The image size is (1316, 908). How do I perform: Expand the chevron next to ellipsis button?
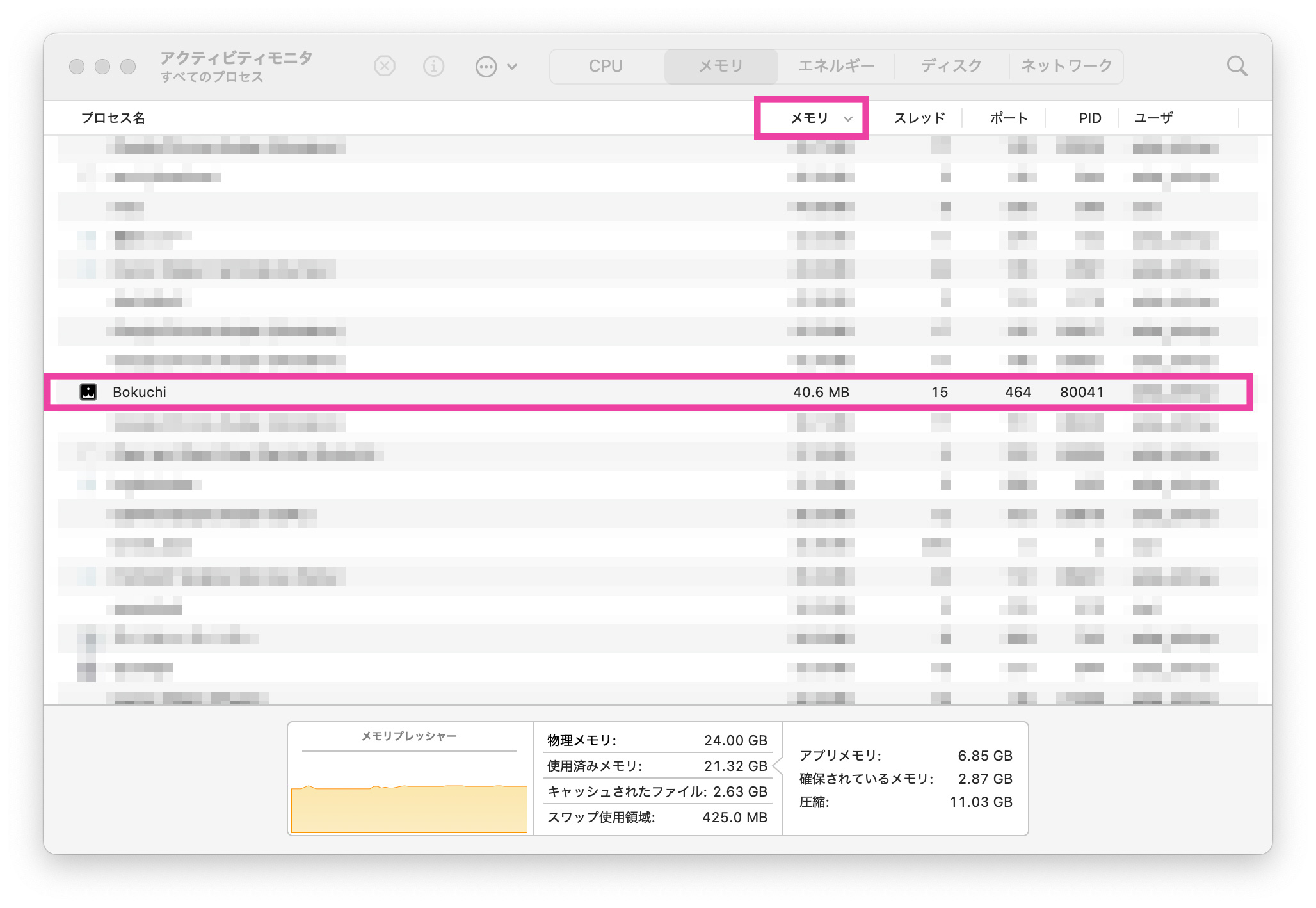512,67
